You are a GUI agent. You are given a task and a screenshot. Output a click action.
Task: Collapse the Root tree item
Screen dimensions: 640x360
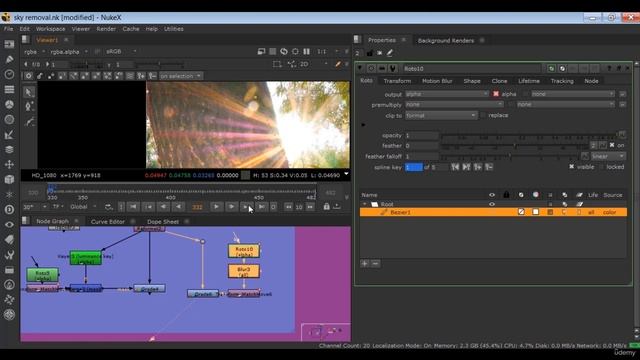[x=364, y=204]
